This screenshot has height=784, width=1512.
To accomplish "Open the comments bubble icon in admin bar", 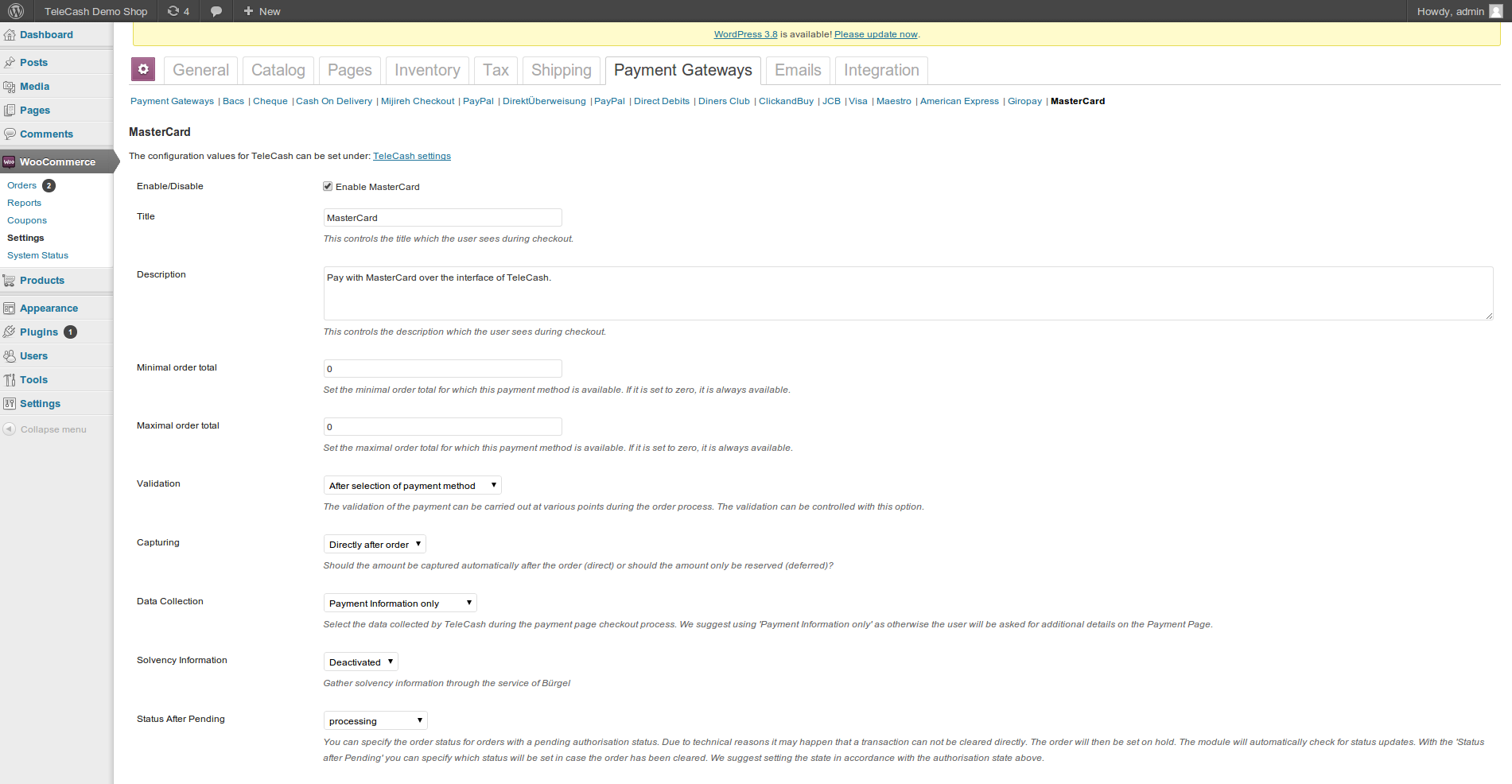I will [216, 11].
